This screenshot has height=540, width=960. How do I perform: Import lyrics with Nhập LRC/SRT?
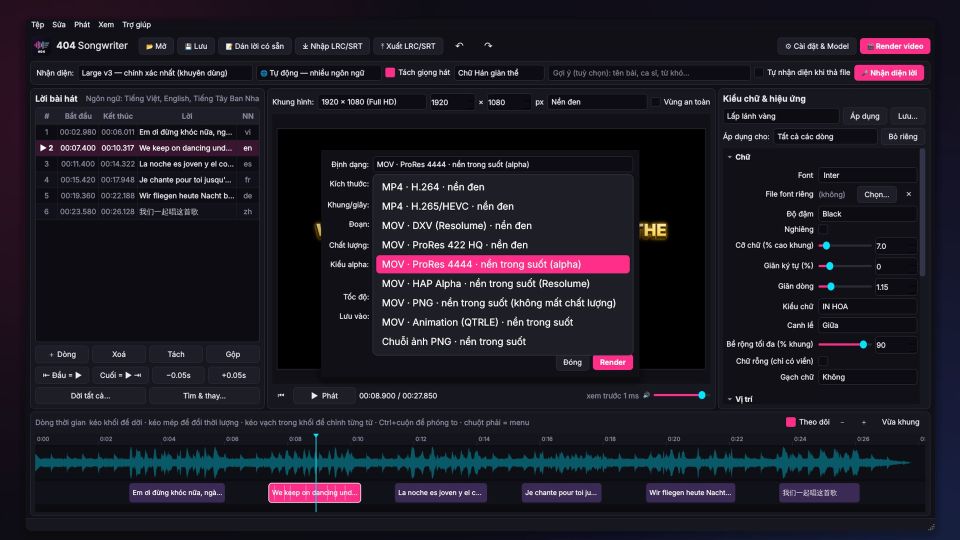(x=332, y=46)
